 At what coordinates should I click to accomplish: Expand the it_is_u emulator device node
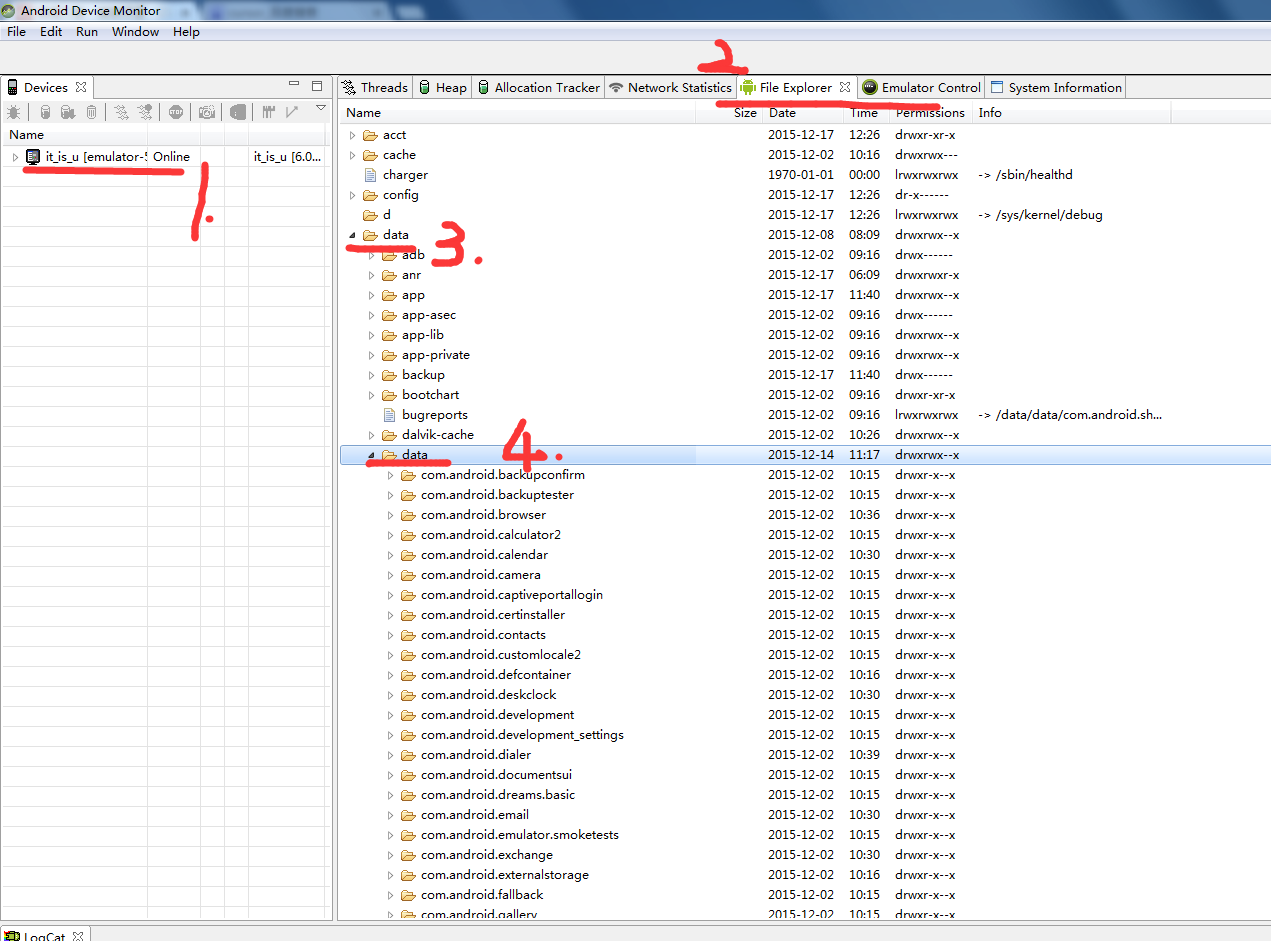(15, 157)
